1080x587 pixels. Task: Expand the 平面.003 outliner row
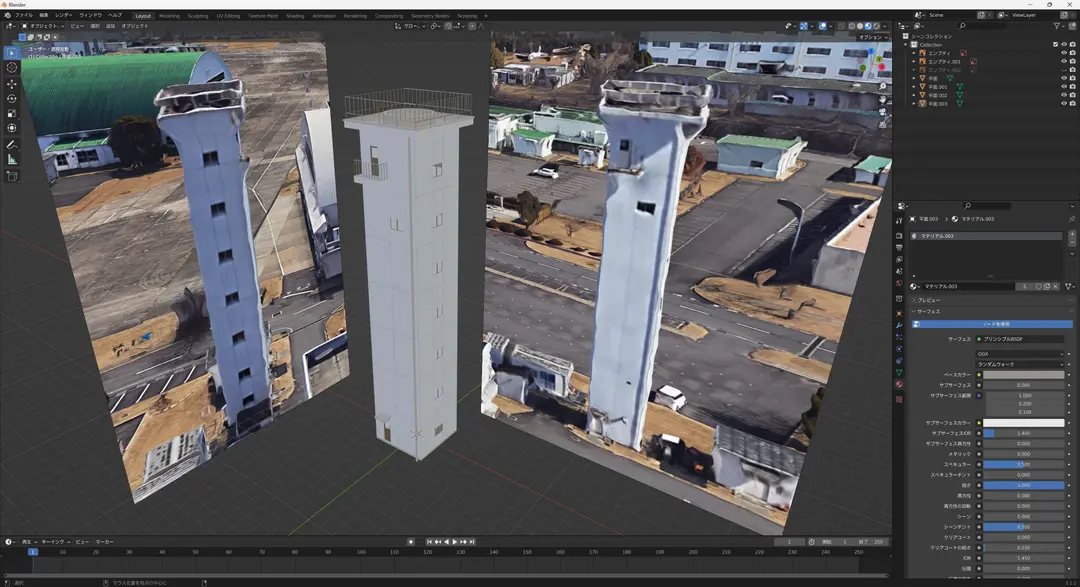pyautogui.click(x=914, y=103)
